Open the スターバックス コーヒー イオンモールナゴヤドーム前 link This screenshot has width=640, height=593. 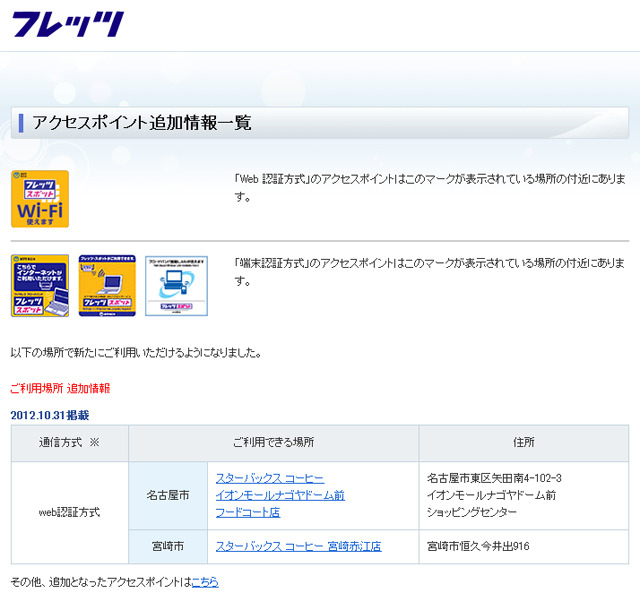[280, 495]
